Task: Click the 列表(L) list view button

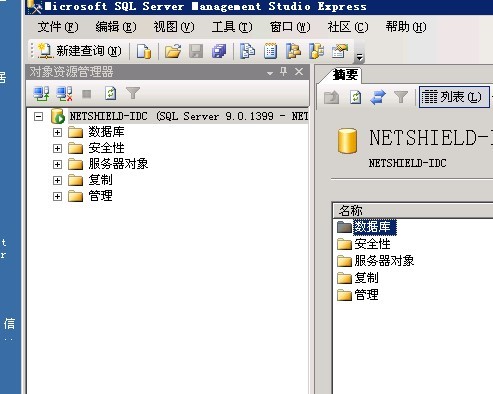Action: 454,97
